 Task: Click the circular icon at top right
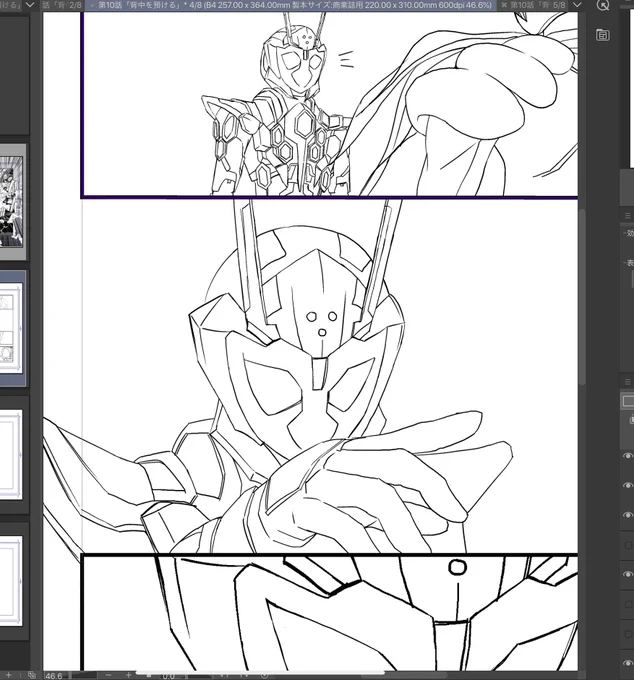pyautogui.click(x=603, y=5)
